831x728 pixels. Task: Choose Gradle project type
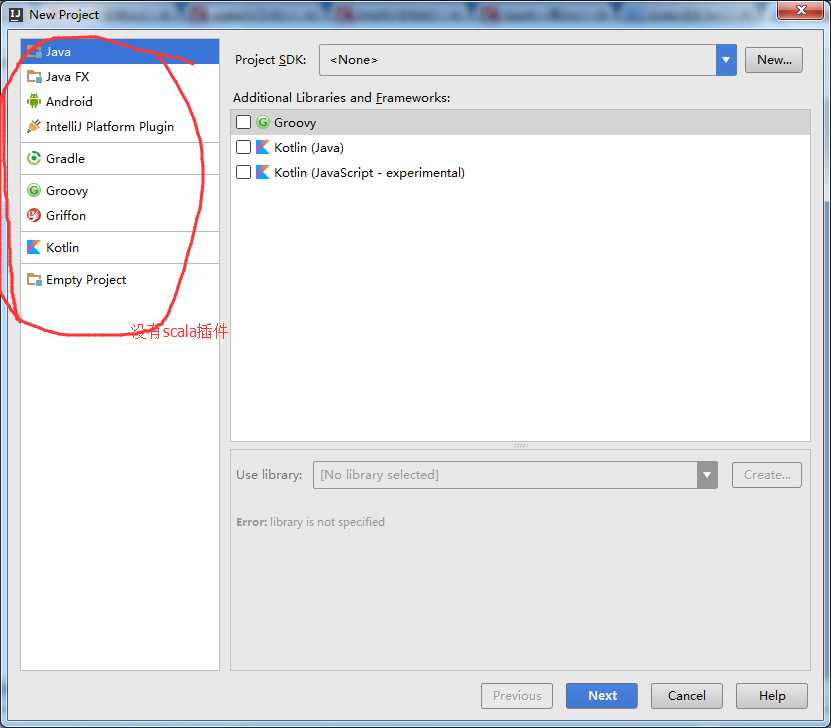(120, 158)
